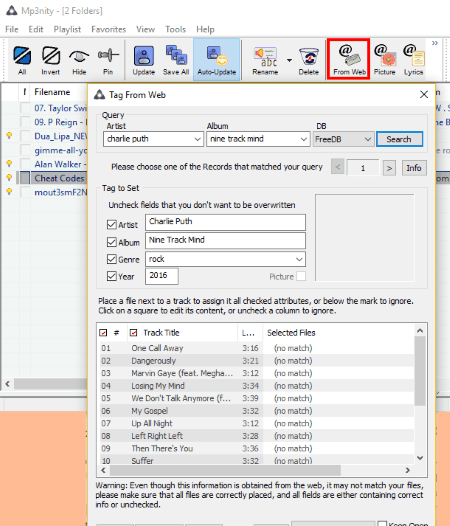Image resolution: width=450 pixels, height=526 pixels.
Task: Click the Selected Files column header
Action: click(x=291, y=333)
